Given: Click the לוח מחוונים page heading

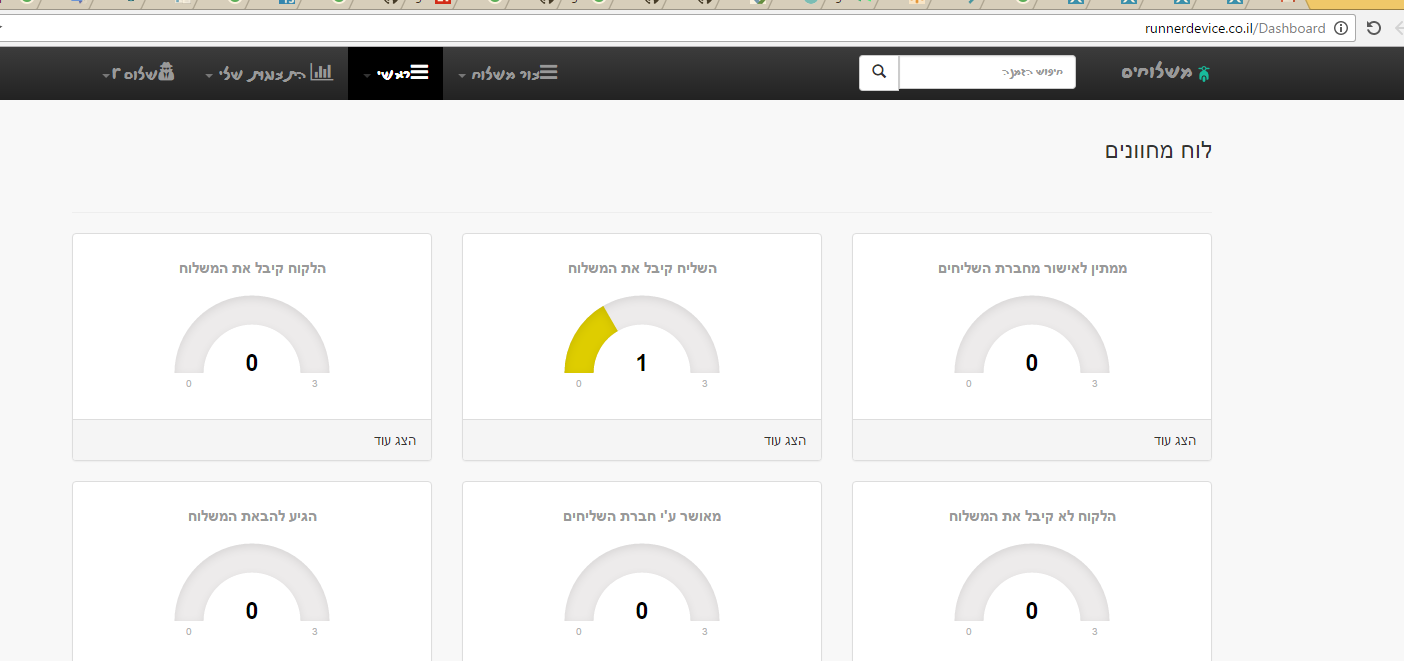Looking at the screenshot, I should point(1158,151).
